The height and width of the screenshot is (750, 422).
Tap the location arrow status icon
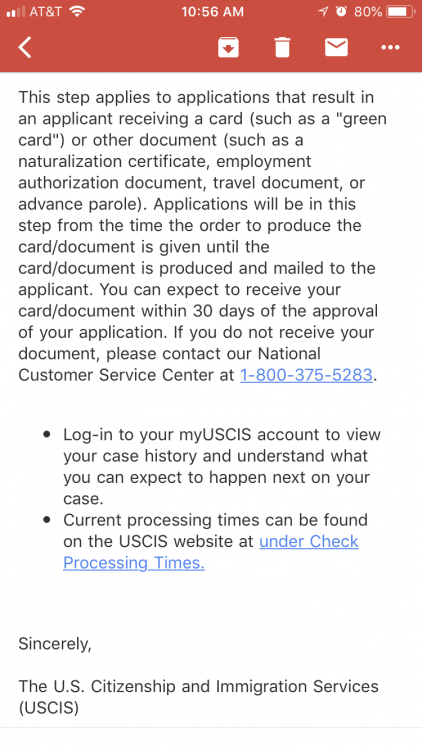tap(324, 11)
